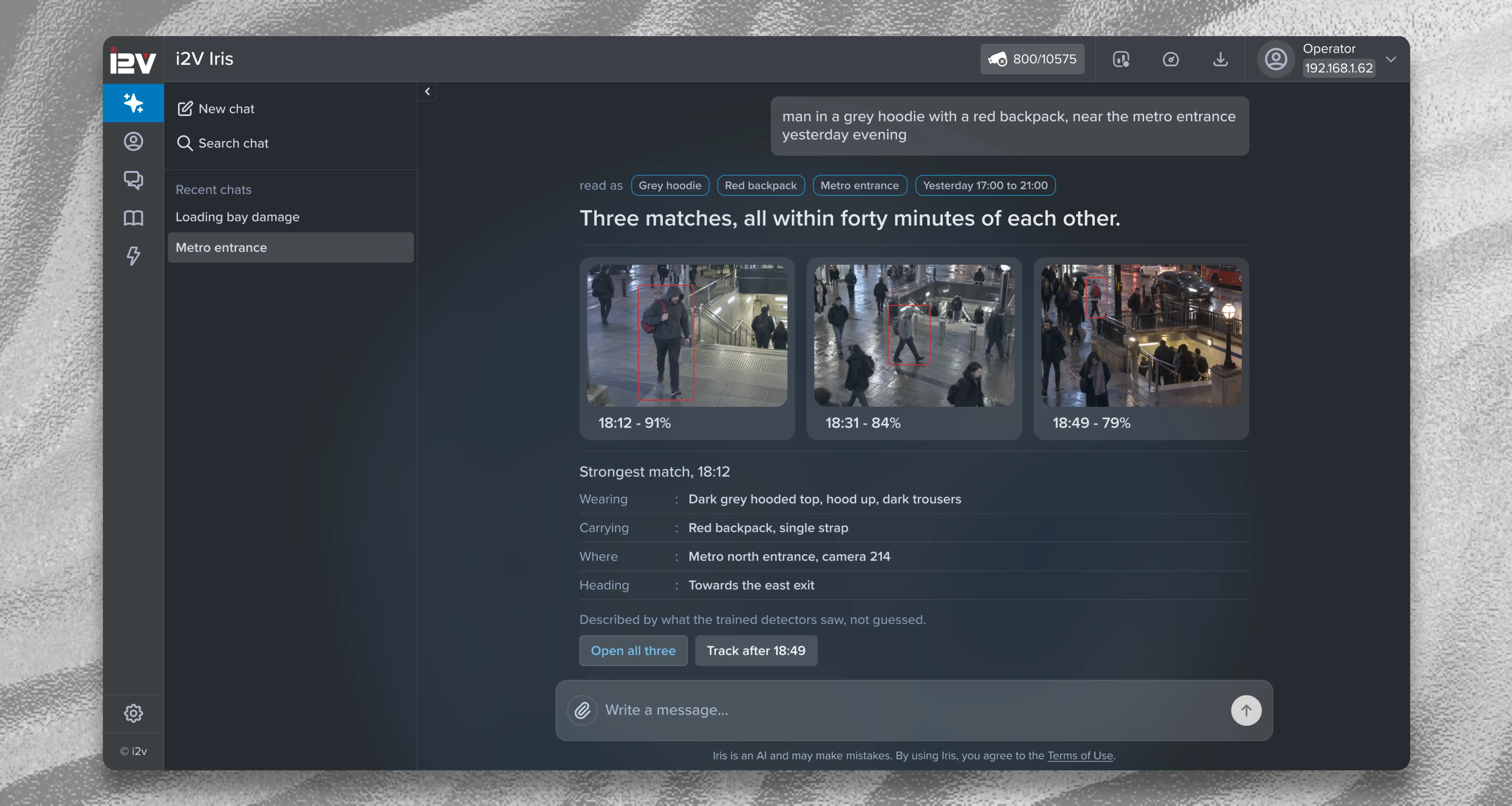Click the 'Three matches' result heading

[849, 218]
